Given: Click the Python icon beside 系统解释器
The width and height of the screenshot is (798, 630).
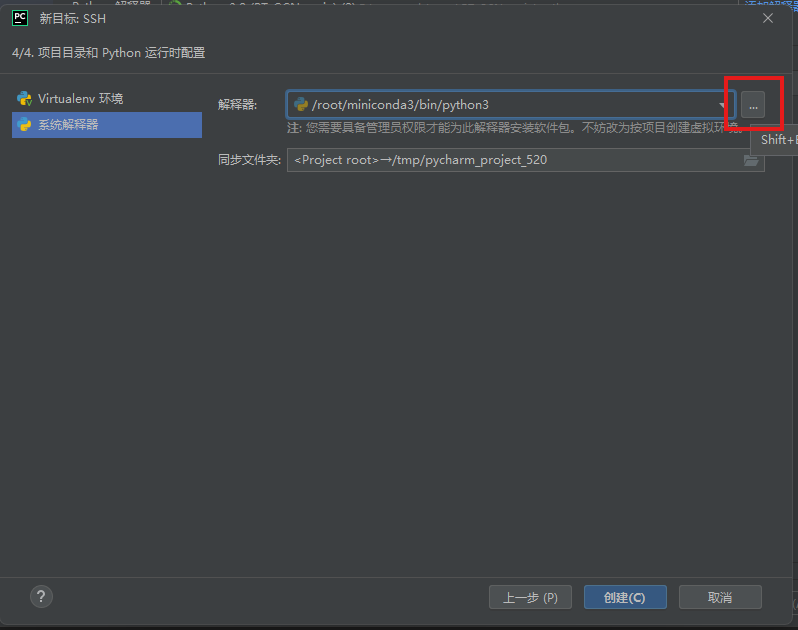Looking at the screenshot, I should click(24, 125).
